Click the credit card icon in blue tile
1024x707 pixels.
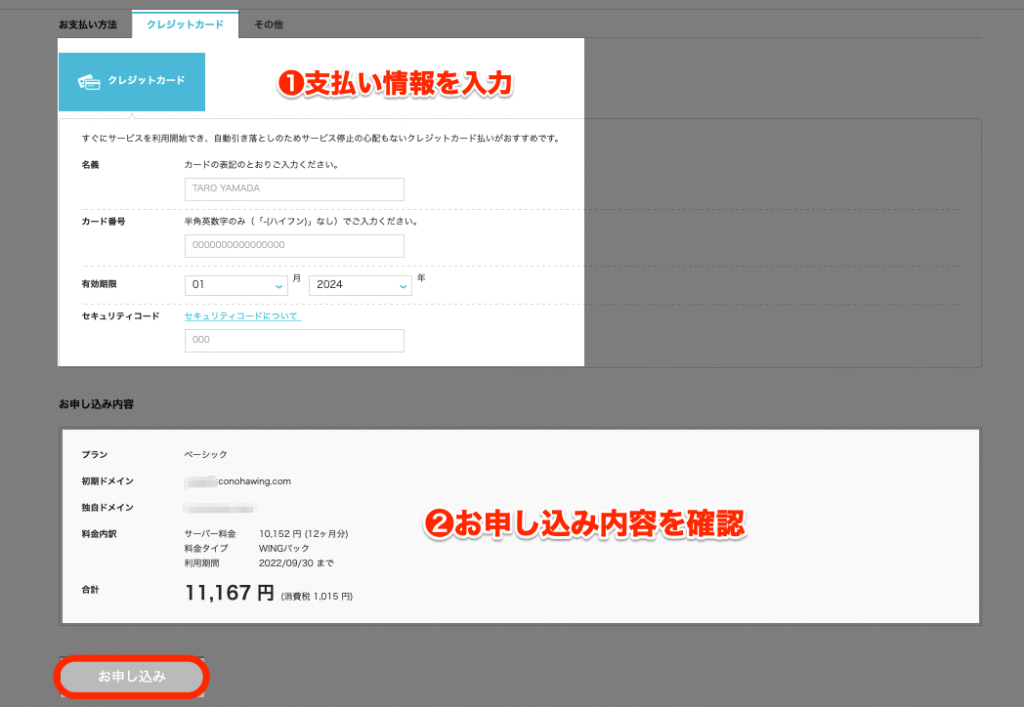[88, 81]
